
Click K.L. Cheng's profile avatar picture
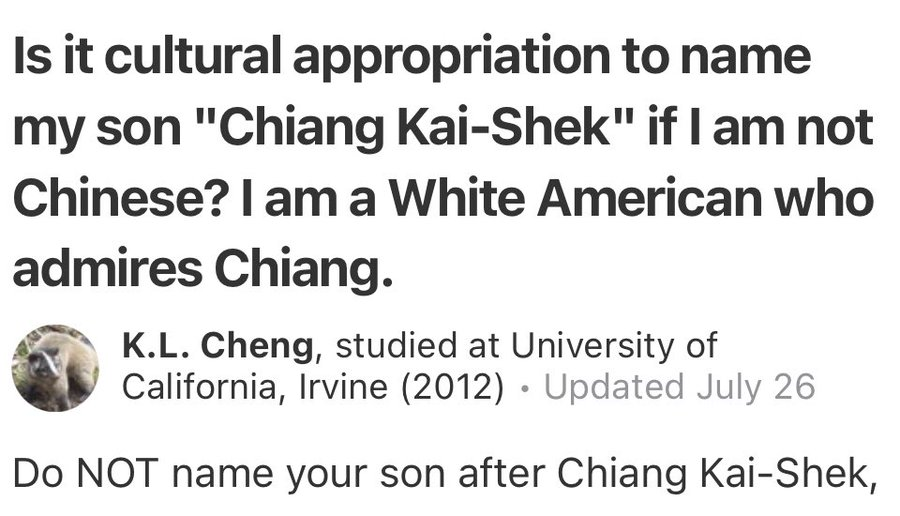[55, 368]
